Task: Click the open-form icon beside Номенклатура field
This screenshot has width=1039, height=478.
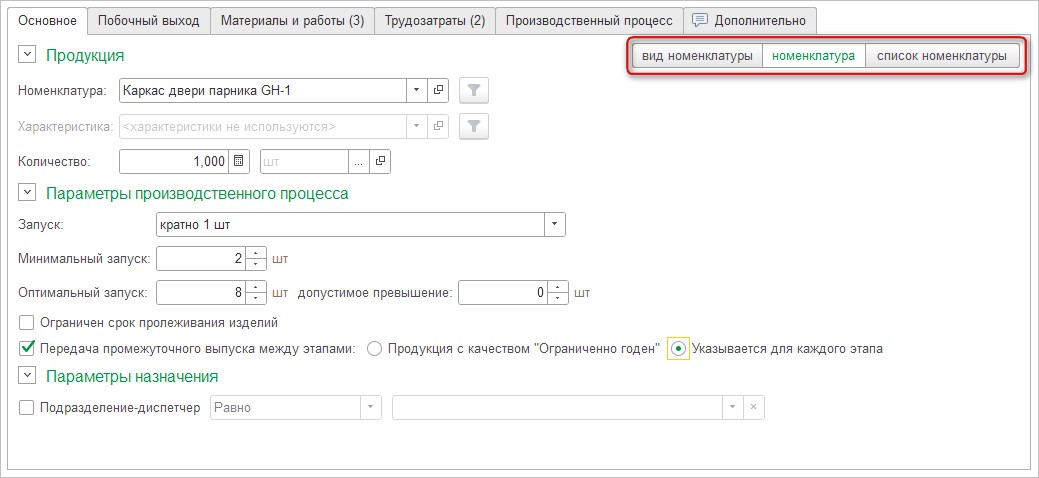Action: [438, 91]
